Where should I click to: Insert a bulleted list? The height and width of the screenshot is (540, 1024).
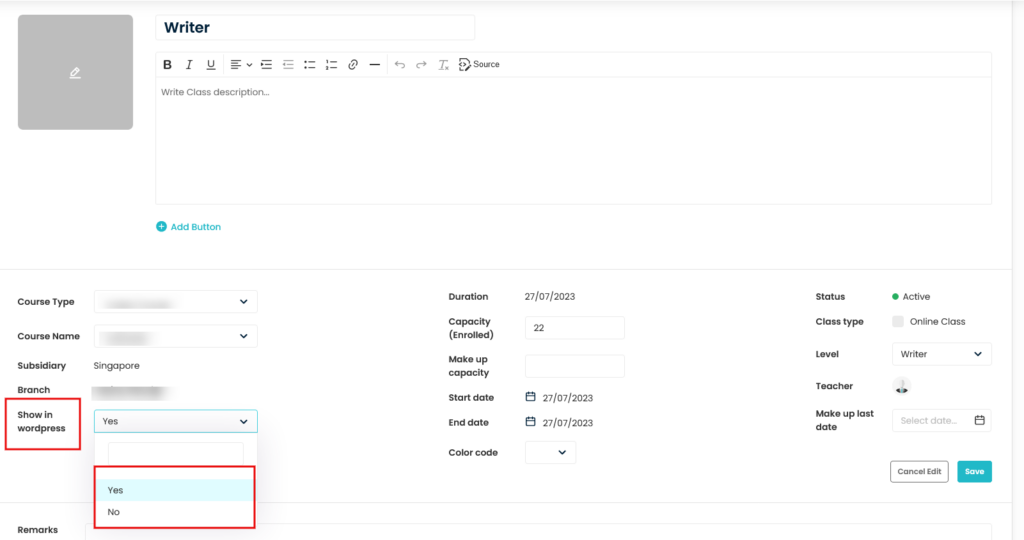pyautogui.click(x=310, y=65)
